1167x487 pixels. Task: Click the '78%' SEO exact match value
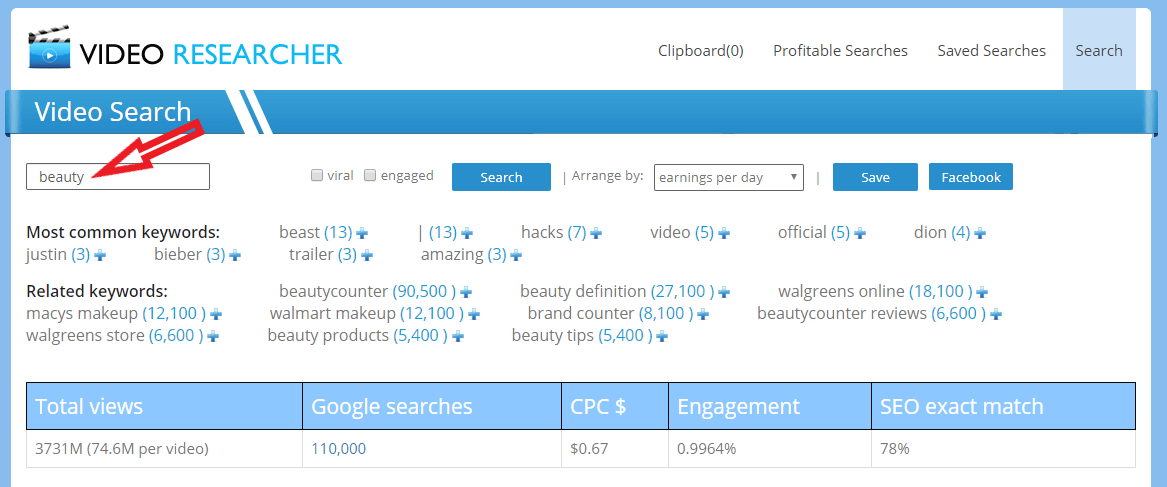click(894, 449)
